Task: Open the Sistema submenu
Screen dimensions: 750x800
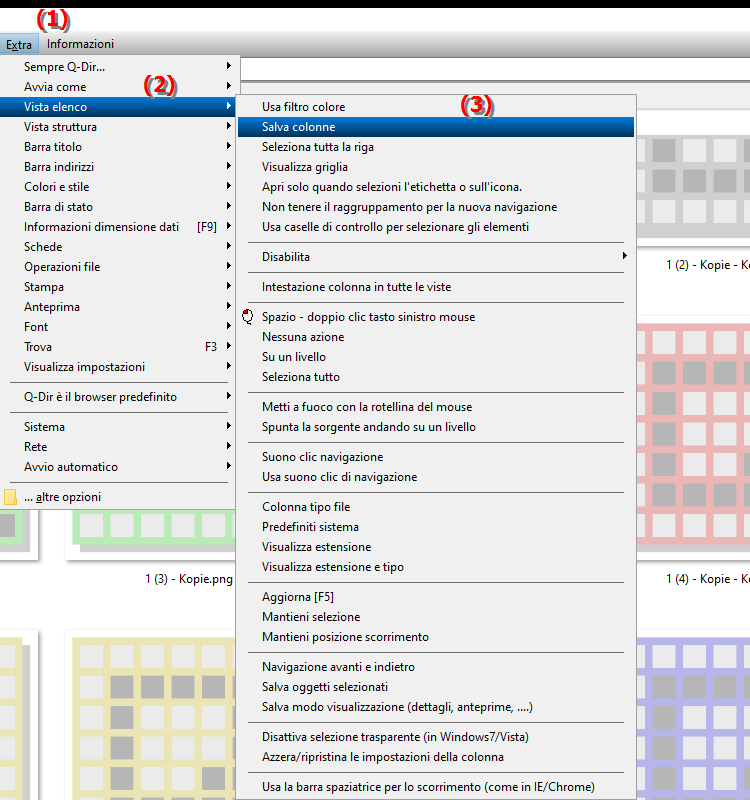Action: 118,427
